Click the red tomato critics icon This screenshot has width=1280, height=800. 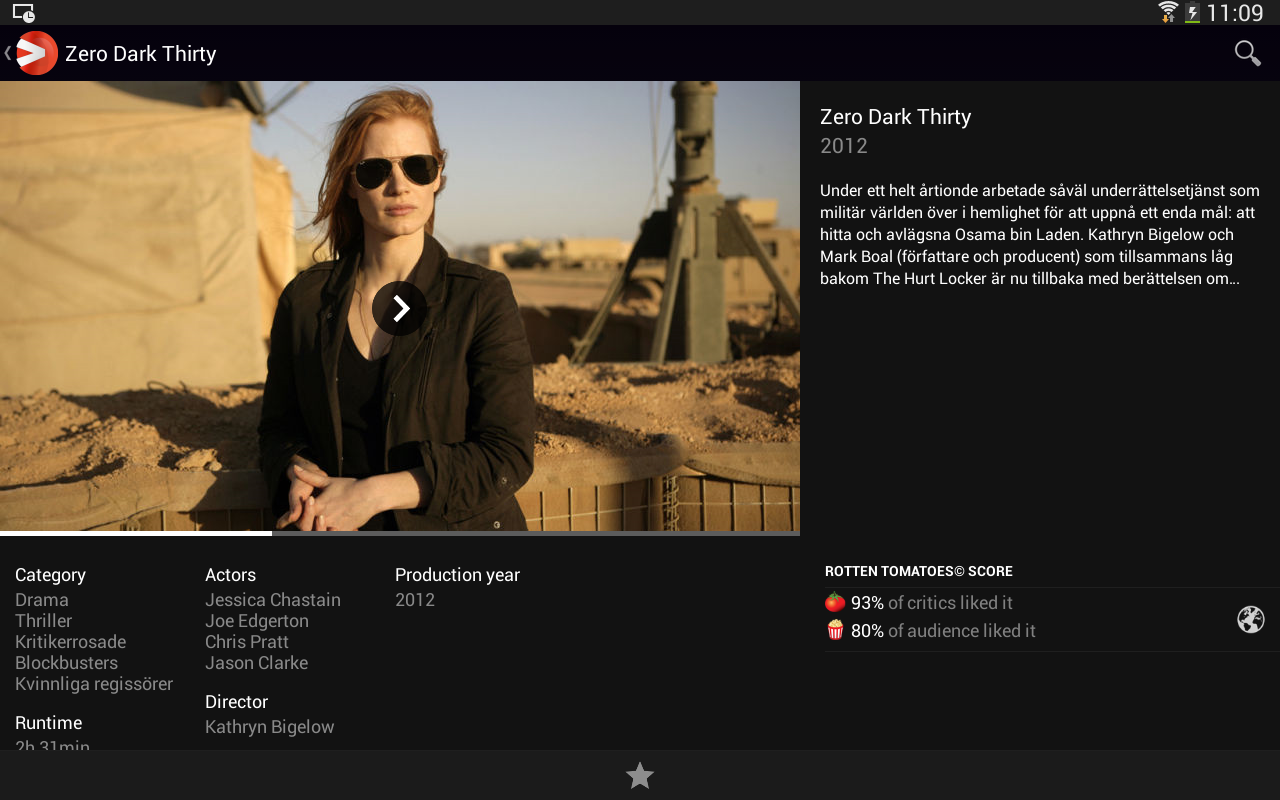[835, 602]
